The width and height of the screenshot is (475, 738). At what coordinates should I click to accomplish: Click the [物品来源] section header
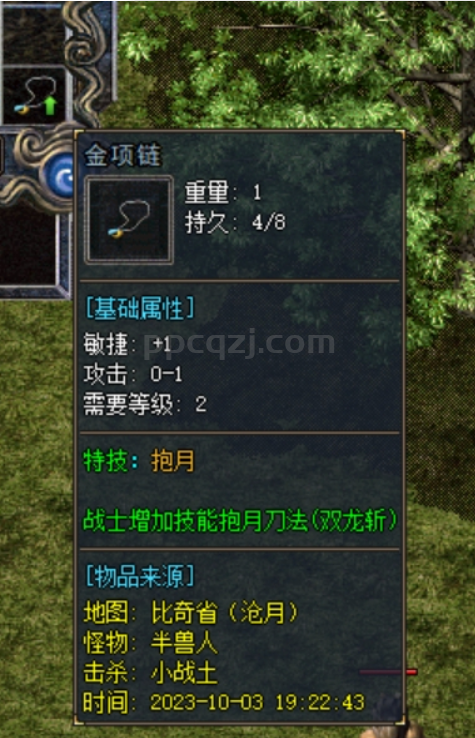click(139, 576)
